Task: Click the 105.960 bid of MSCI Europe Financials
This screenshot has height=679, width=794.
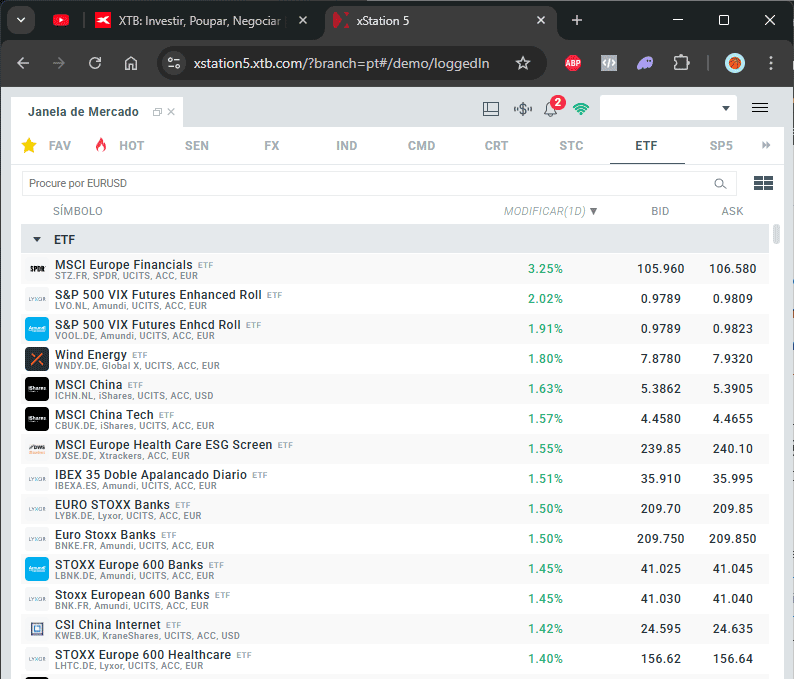Action: [x=660, y=269]
